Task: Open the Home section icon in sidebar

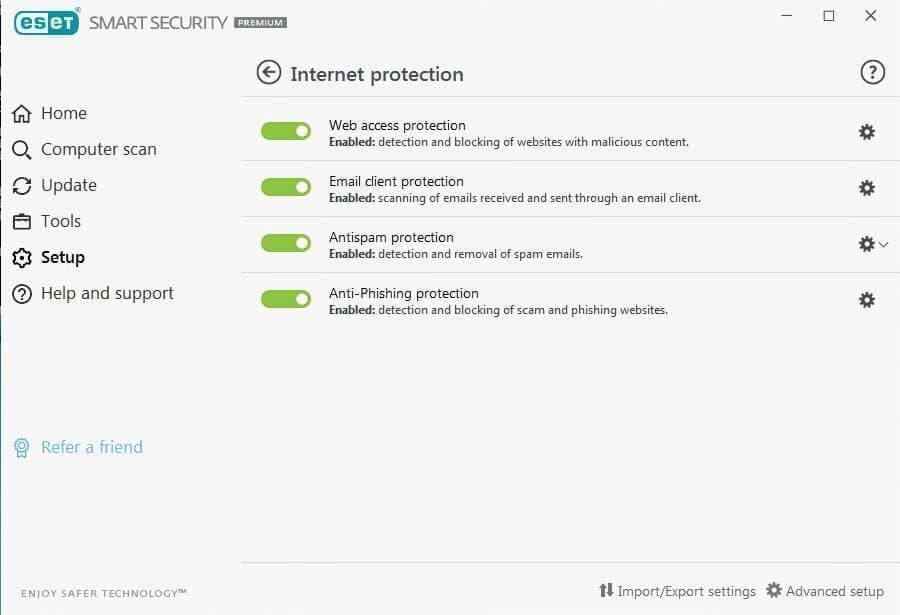Action: pyautogui.click(x=21, y=113)
